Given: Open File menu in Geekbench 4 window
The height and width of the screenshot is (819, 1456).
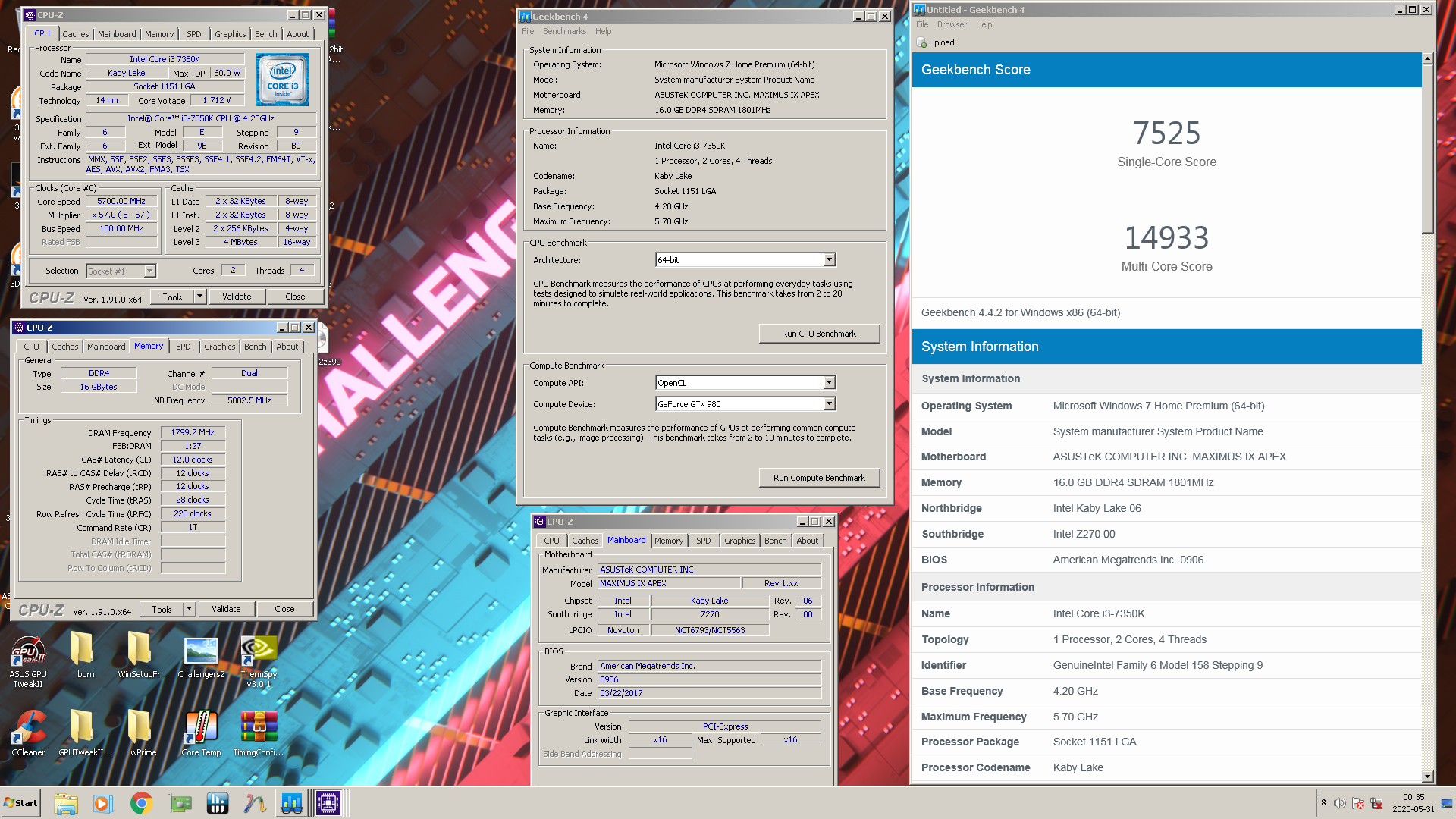Looking at the screenshot, I should tap(528, 31).
